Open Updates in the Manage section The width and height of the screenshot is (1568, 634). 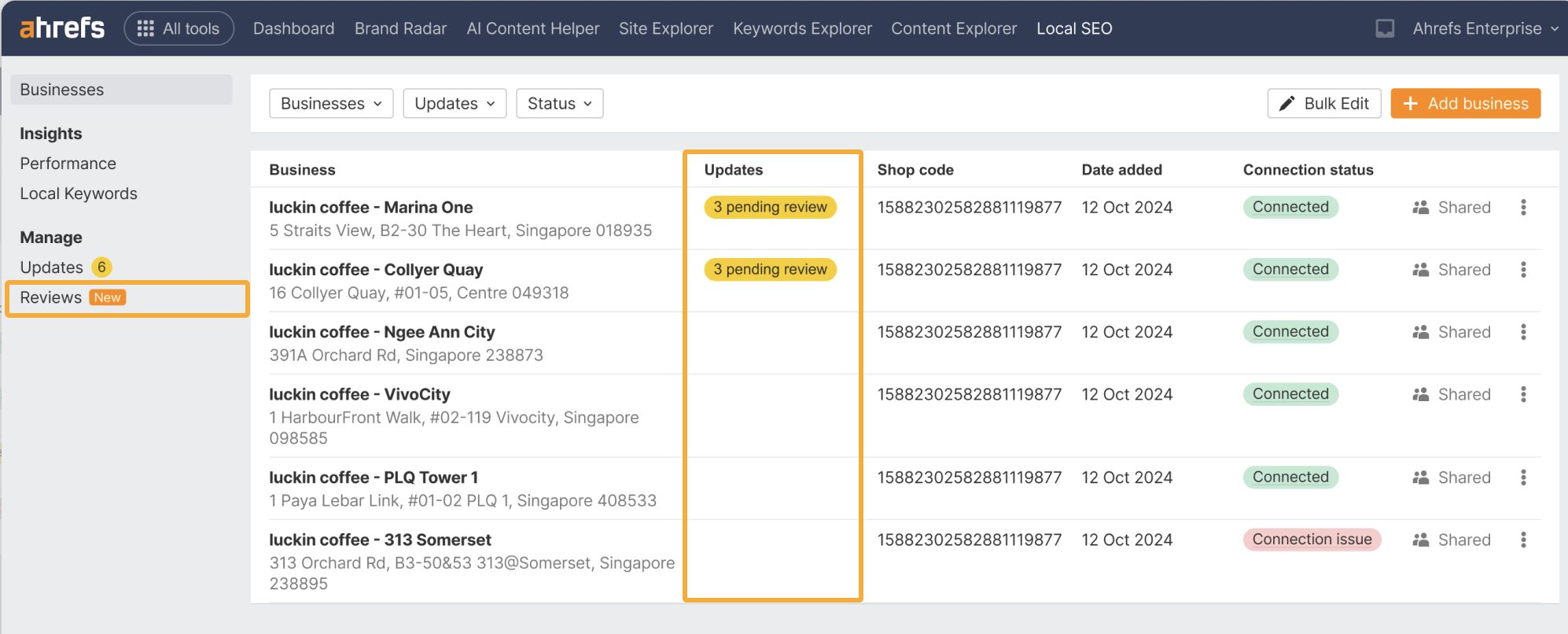(x=51, y=267)
